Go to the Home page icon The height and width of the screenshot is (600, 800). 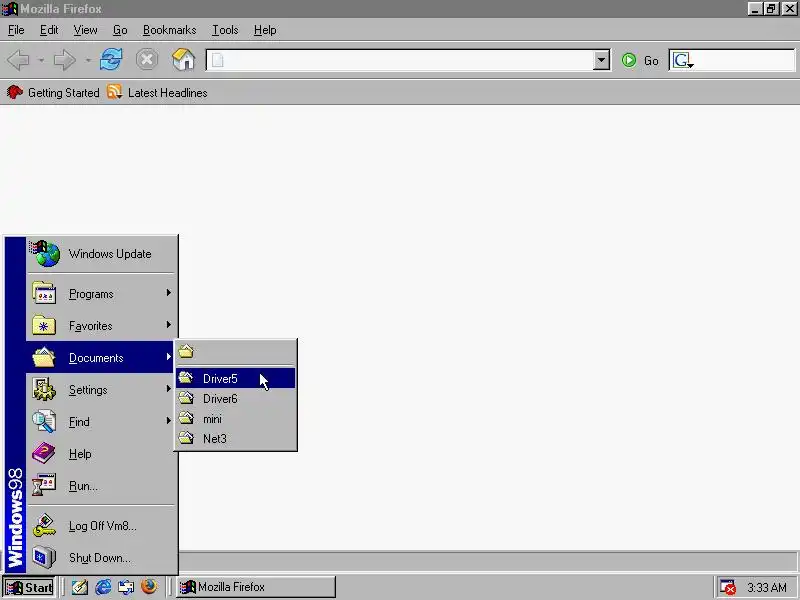point(184,60)
